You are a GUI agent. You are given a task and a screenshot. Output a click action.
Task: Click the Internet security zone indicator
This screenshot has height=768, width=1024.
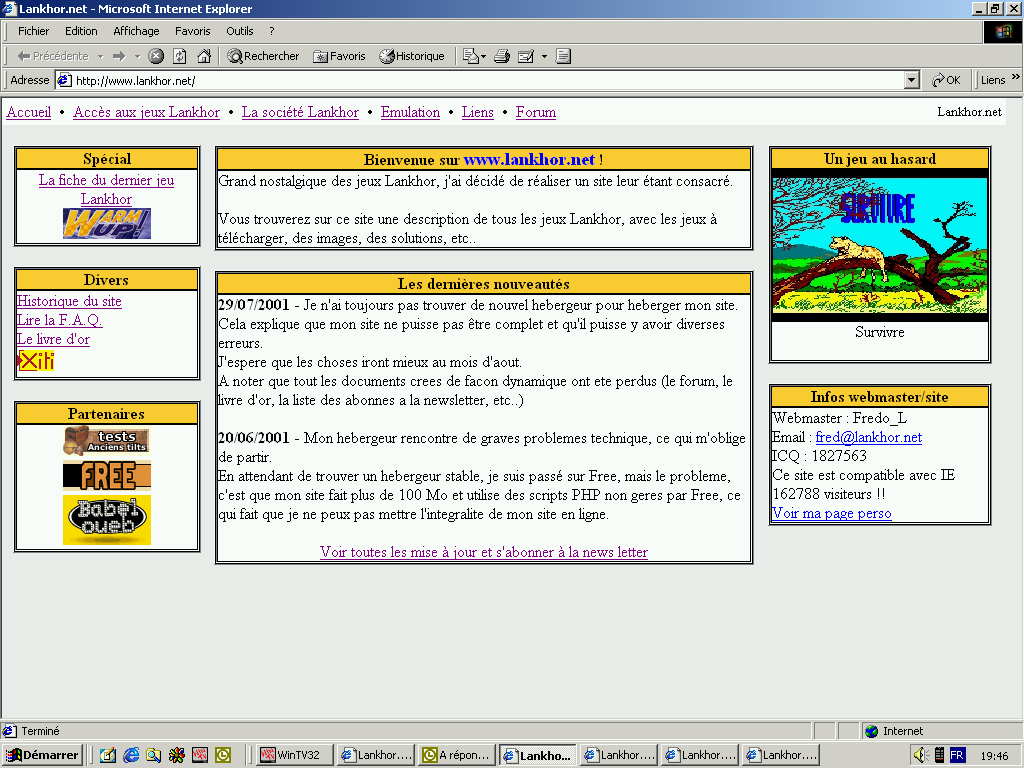(x=939, y=731)
